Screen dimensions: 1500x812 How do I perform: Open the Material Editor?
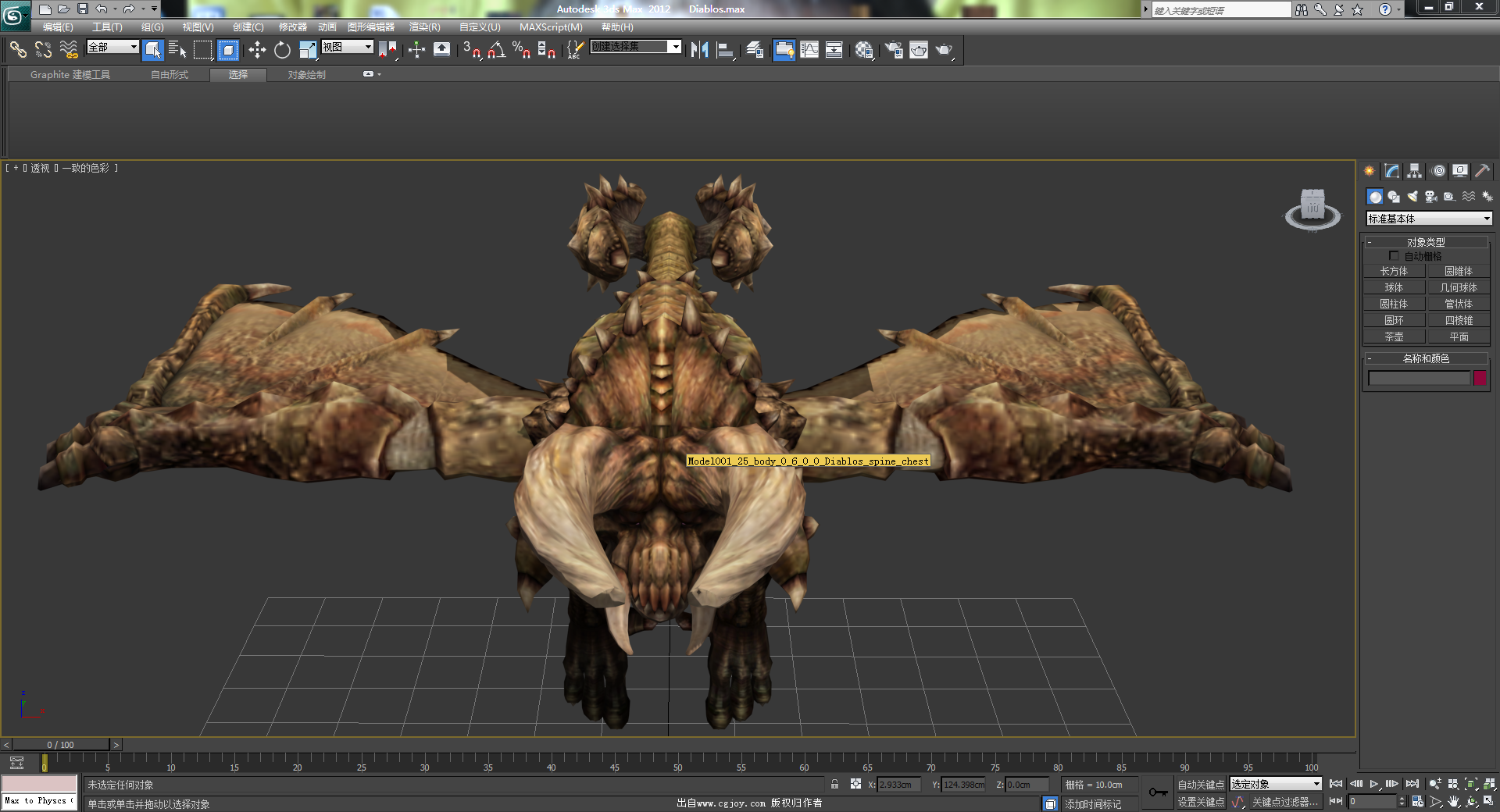pyautogui.click(x=863, y=50)
